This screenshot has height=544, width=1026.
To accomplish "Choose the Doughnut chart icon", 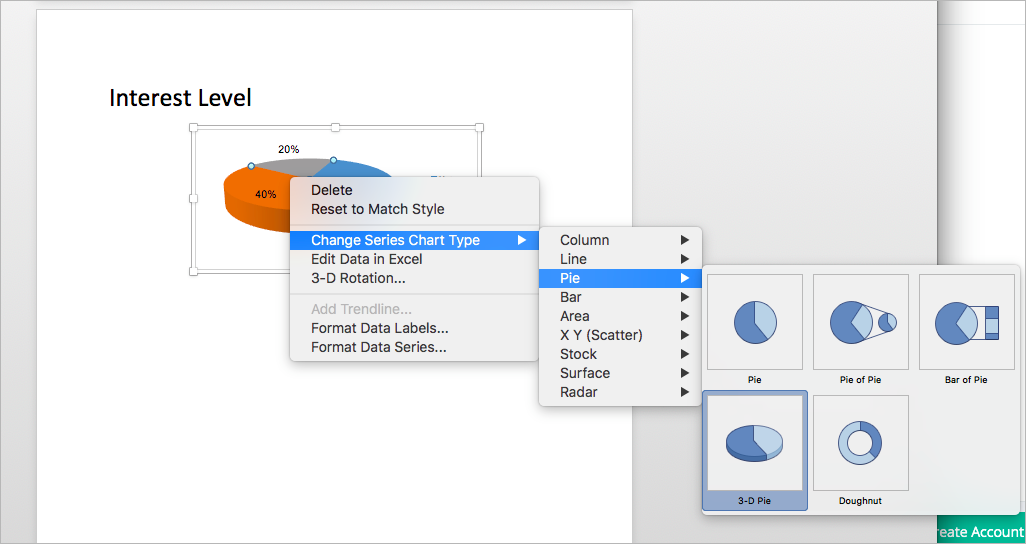I will (x=861, y=443).
